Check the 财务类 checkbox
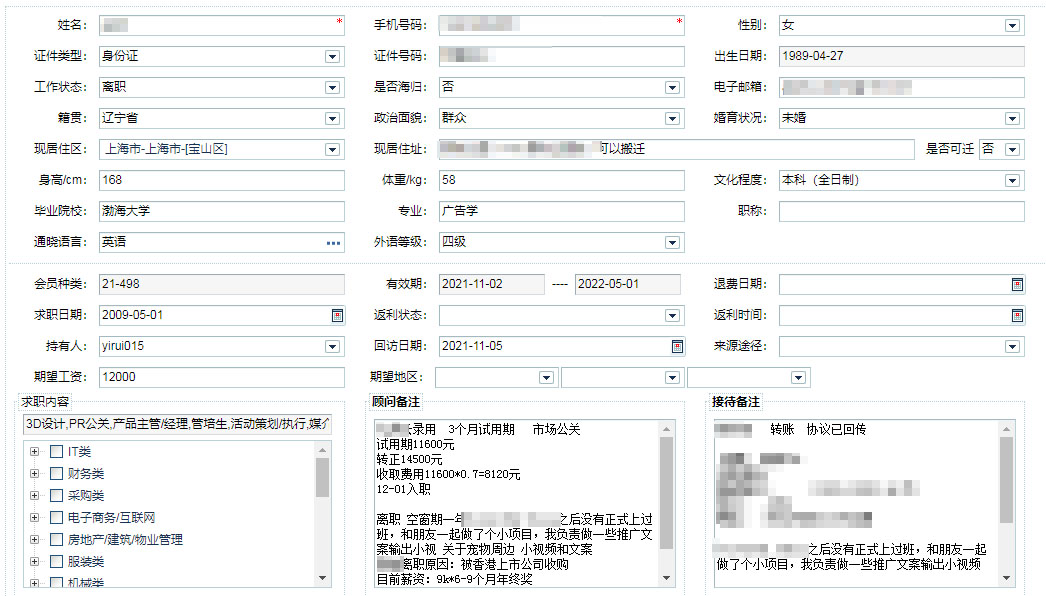The width and height of the screenshot is (1046, 596). [57, 474]
